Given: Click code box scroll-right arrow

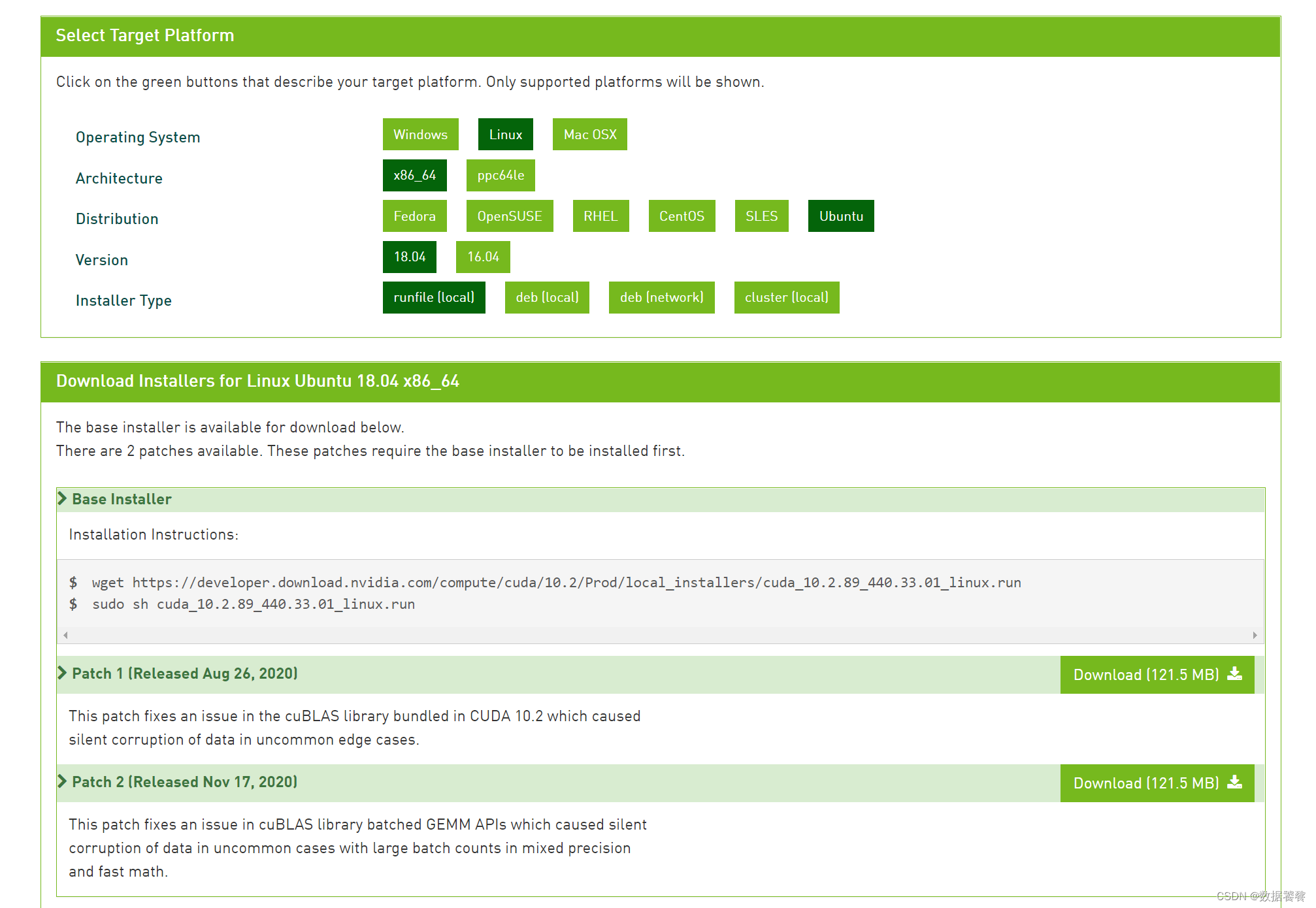Looking at the screenshot, I should 1255,635.
